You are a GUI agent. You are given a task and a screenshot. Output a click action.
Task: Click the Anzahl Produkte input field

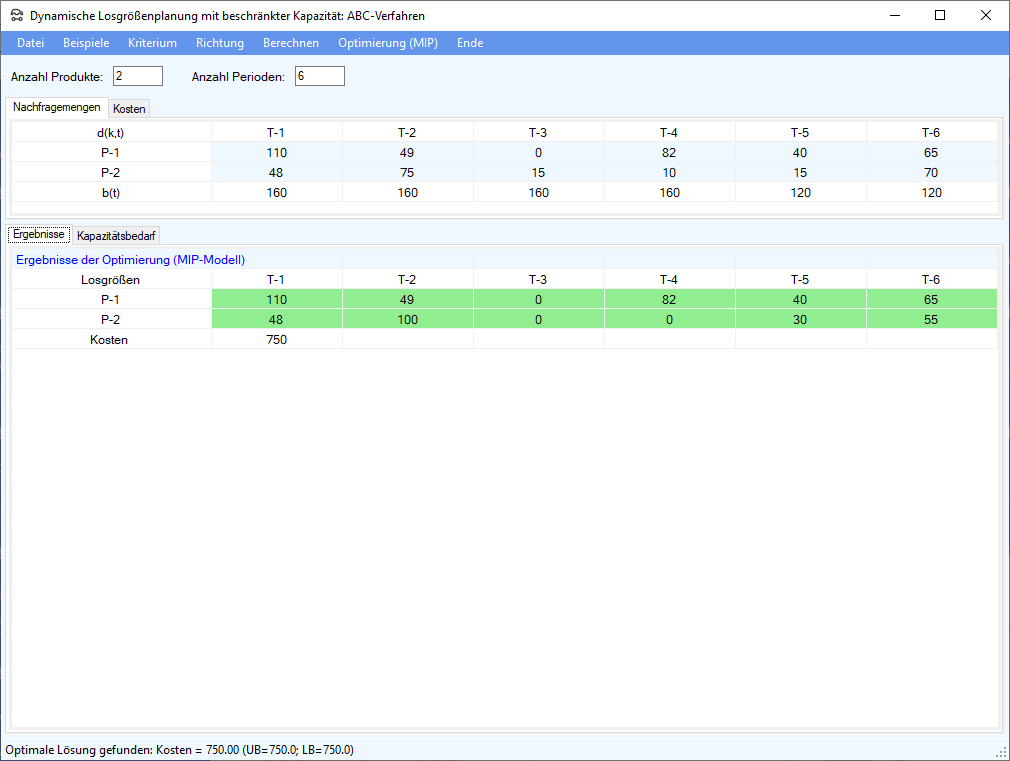tap(138, 77)
